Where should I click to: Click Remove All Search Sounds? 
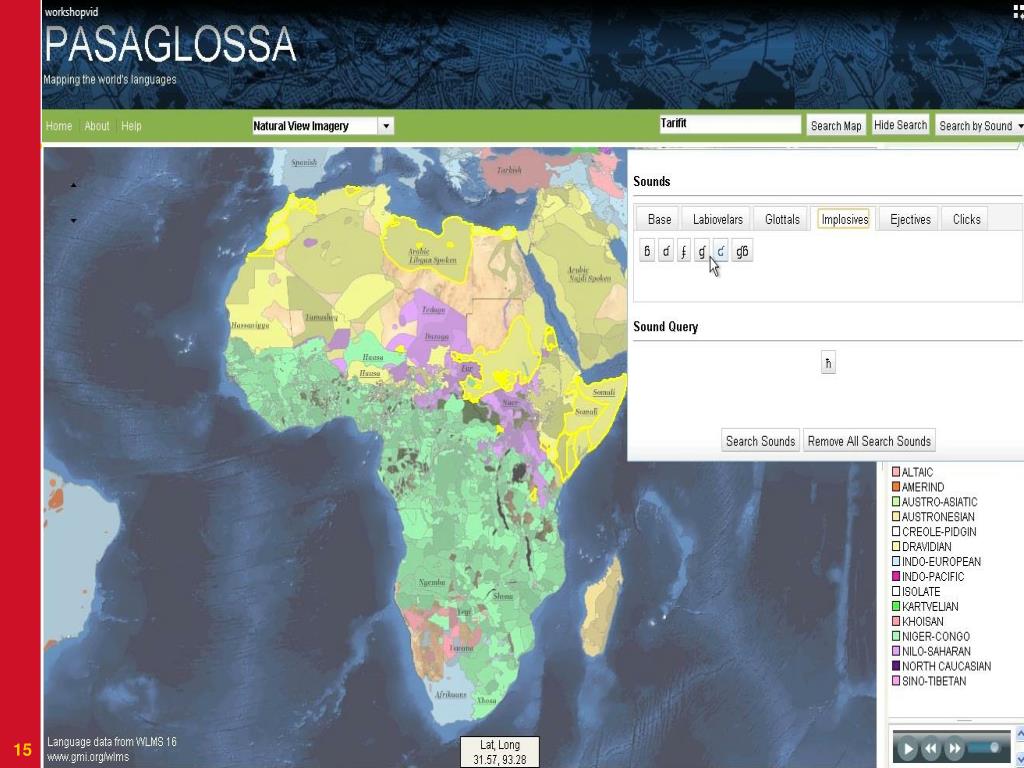click(869, 441)
